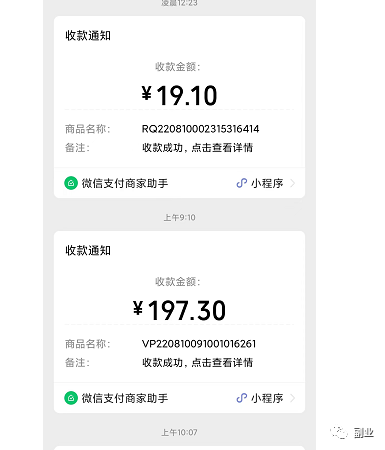Open 小程序 label in the ¥197.30 card
Screen dimensions: 385x450
pos(267,398)
